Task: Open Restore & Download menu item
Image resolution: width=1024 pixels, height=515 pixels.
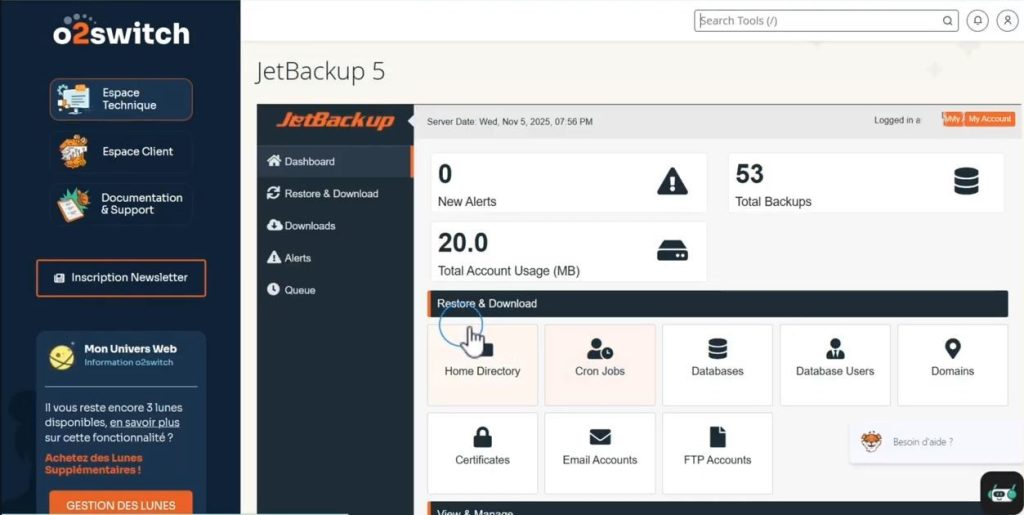Action: [x=334, y=194]
